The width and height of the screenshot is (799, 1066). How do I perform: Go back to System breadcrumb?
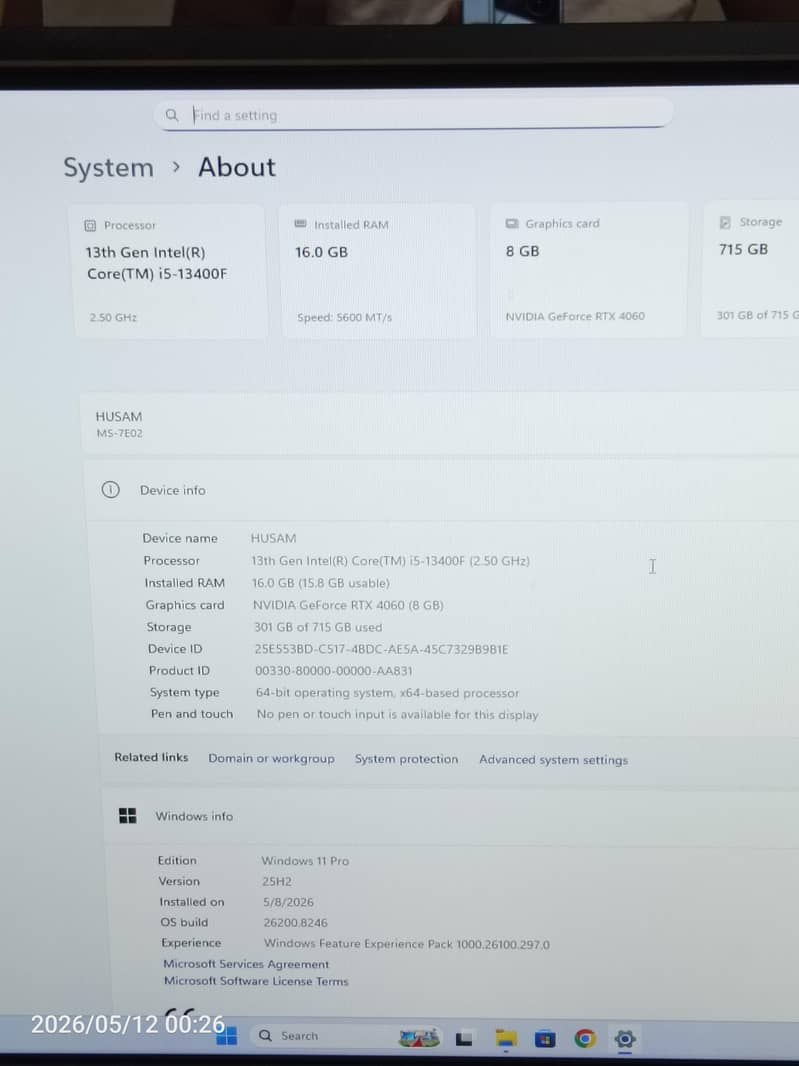[x=108, y=168]
